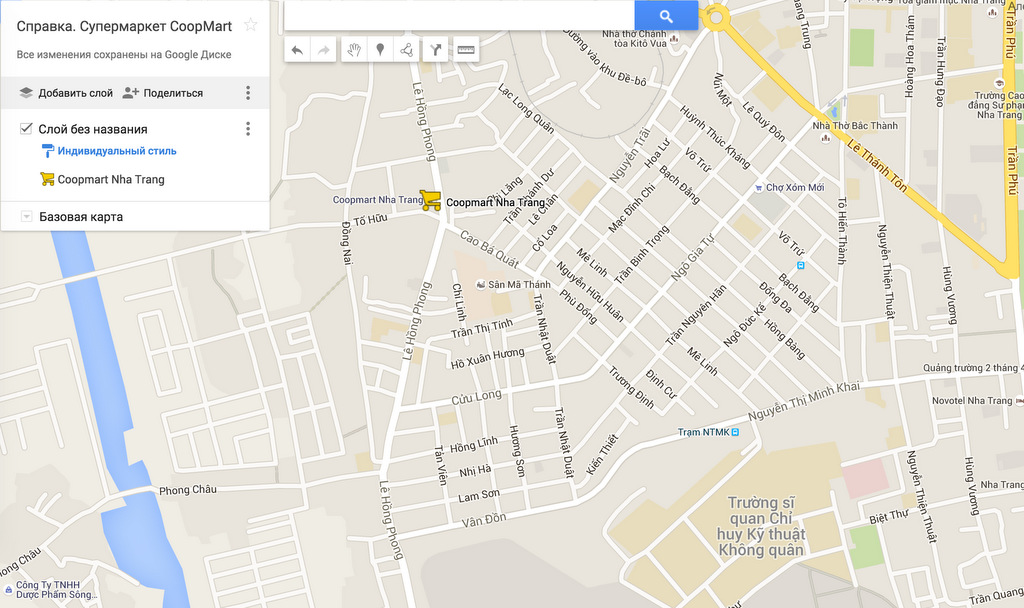Viewport: 1024px width, 608px height.
Task: Click the map search input field
Action: [459, 16]
